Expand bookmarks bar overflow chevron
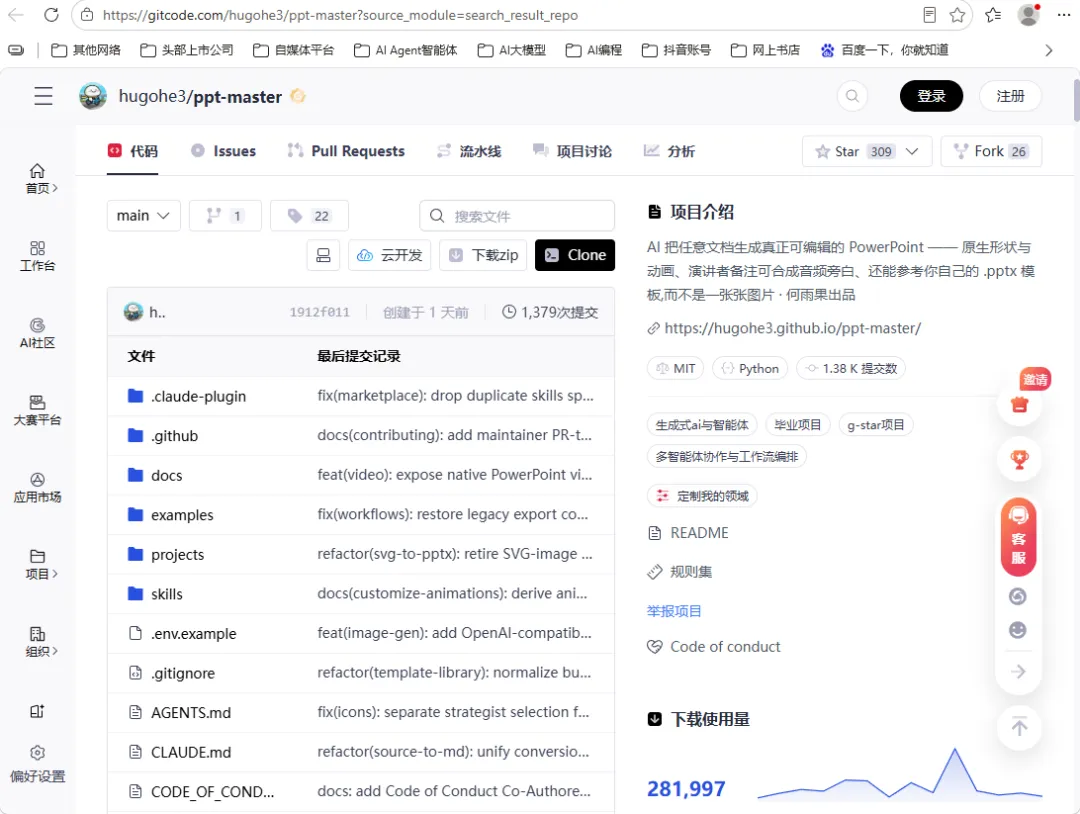This screenshot has width=1080, height=814. click(x=1048, y=50)
